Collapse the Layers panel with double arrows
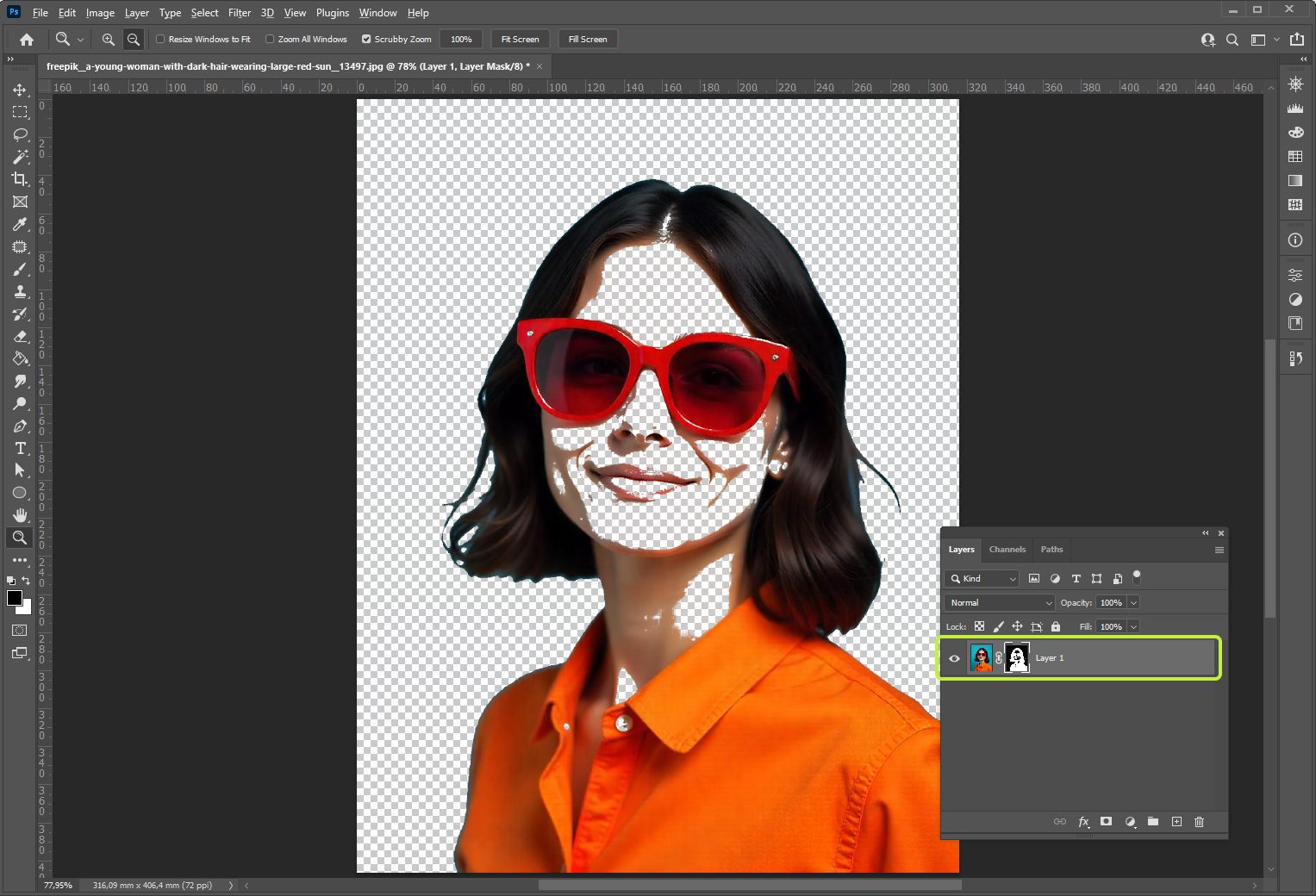Image resolution: width=1316 pixels, height=896 pixels. coord(1206,533)
